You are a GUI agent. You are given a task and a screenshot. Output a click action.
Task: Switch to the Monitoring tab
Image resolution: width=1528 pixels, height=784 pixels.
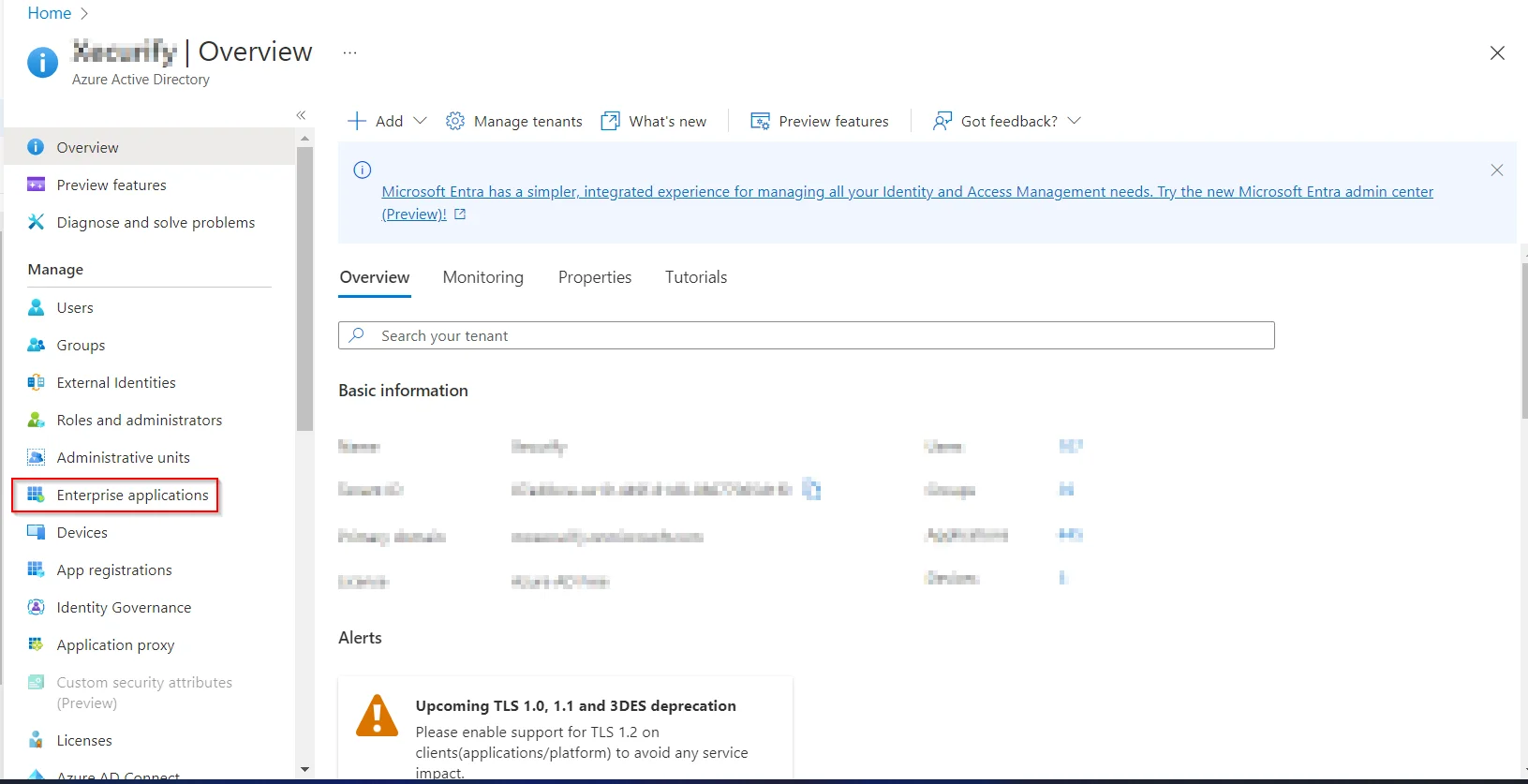click(482, 277)
